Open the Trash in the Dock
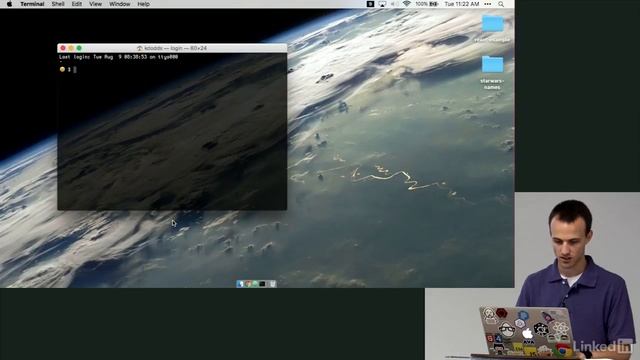The image size is (640, 360). [273, 284]
